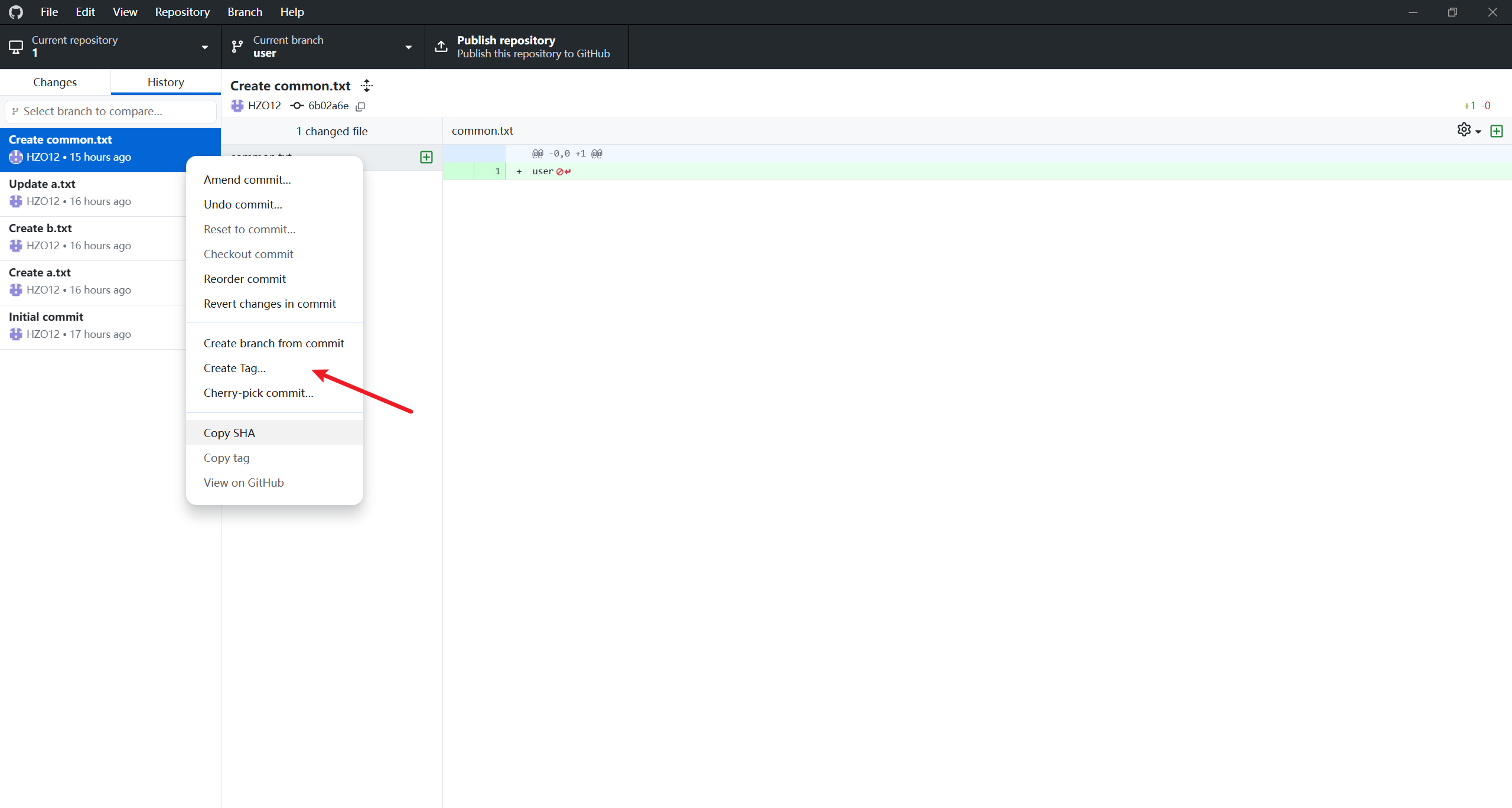Viewport: 1512px width, 808px height.
Task: Open the Repository menu
Action: [x=182, y=12]
